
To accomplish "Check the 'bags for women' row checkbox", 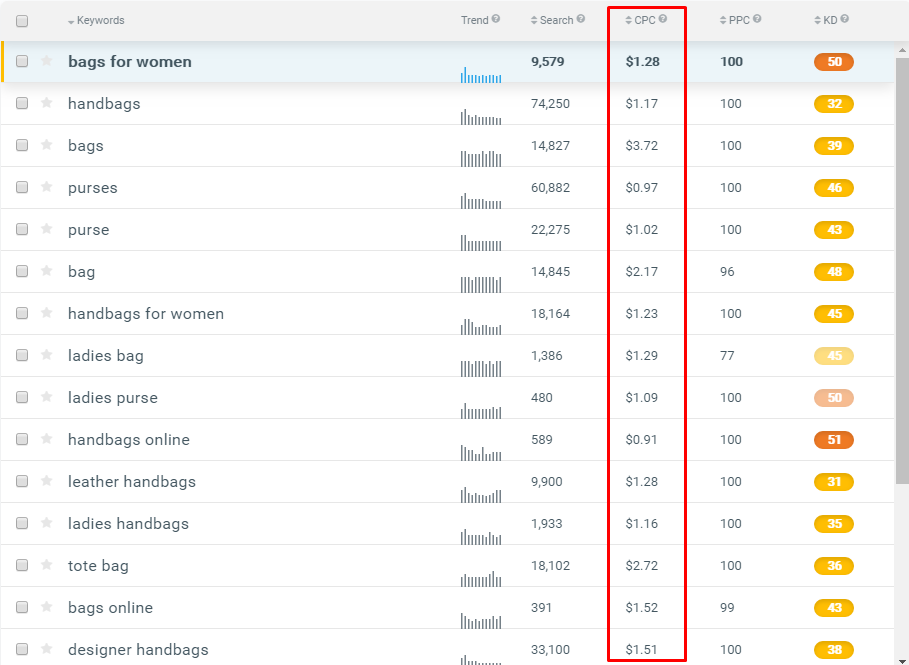I will tap(22, 61).
